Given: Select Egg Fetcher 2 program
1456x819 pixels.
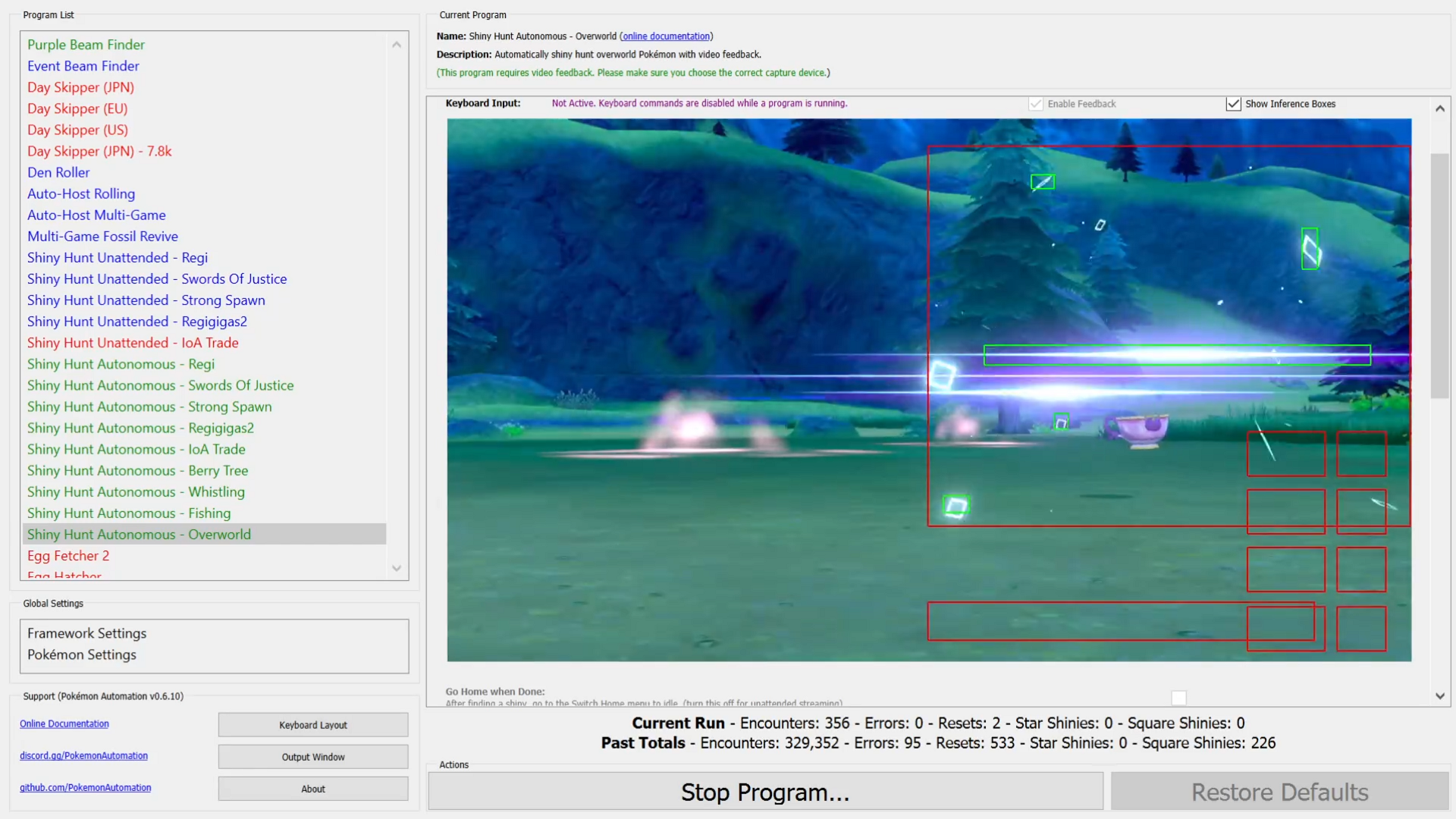Looking at the screenshot, I should pos(68,556).
